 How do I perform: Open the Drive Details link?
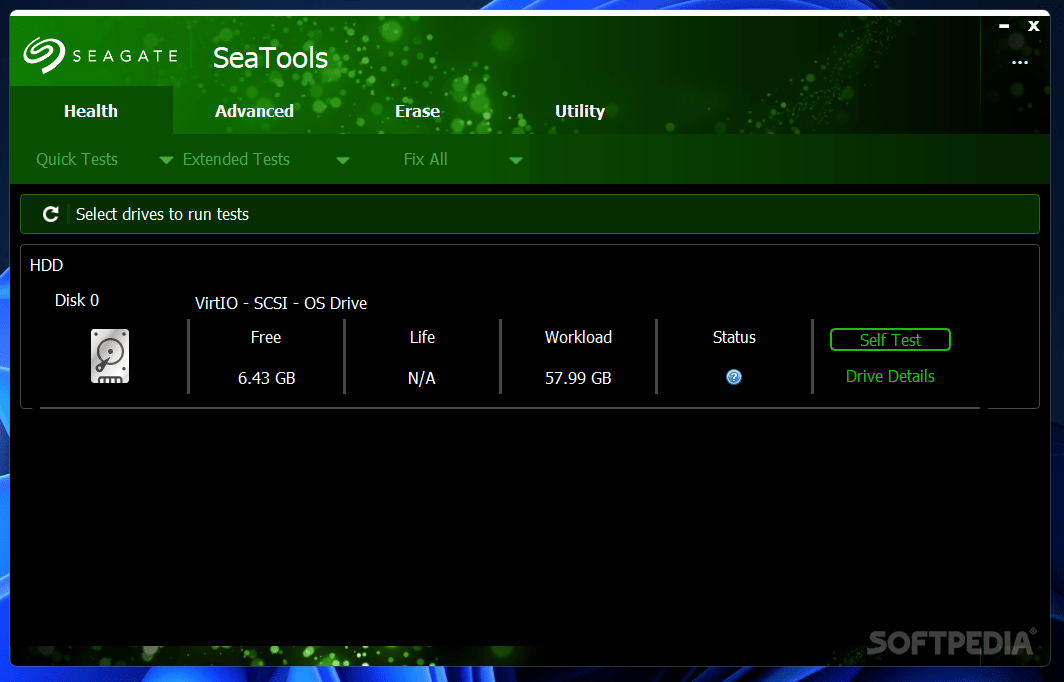point(890,377)
